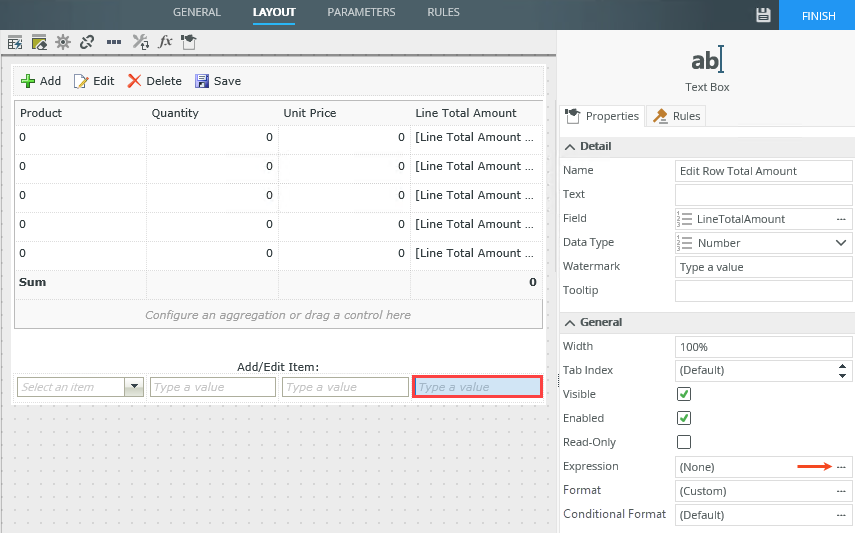The image size is (855, 533).
Task: Go to the Parameters tab
Action: [361, 12]
